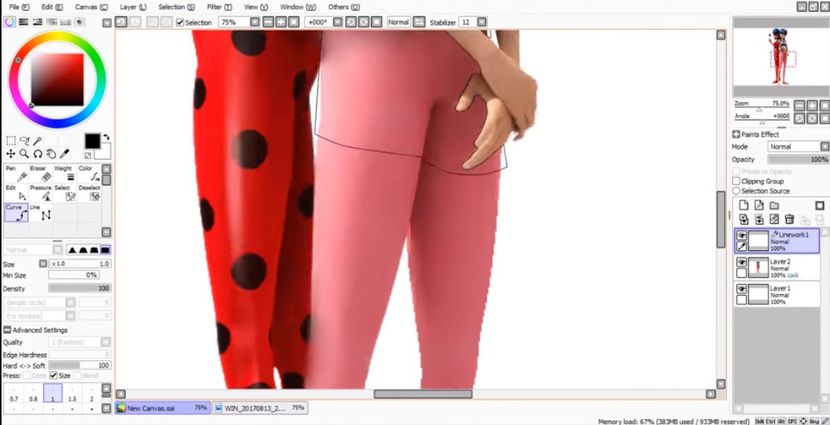Screen dimensions: 830x425
Task: Select the Layer2 layer row
Action: coord(777,268)
